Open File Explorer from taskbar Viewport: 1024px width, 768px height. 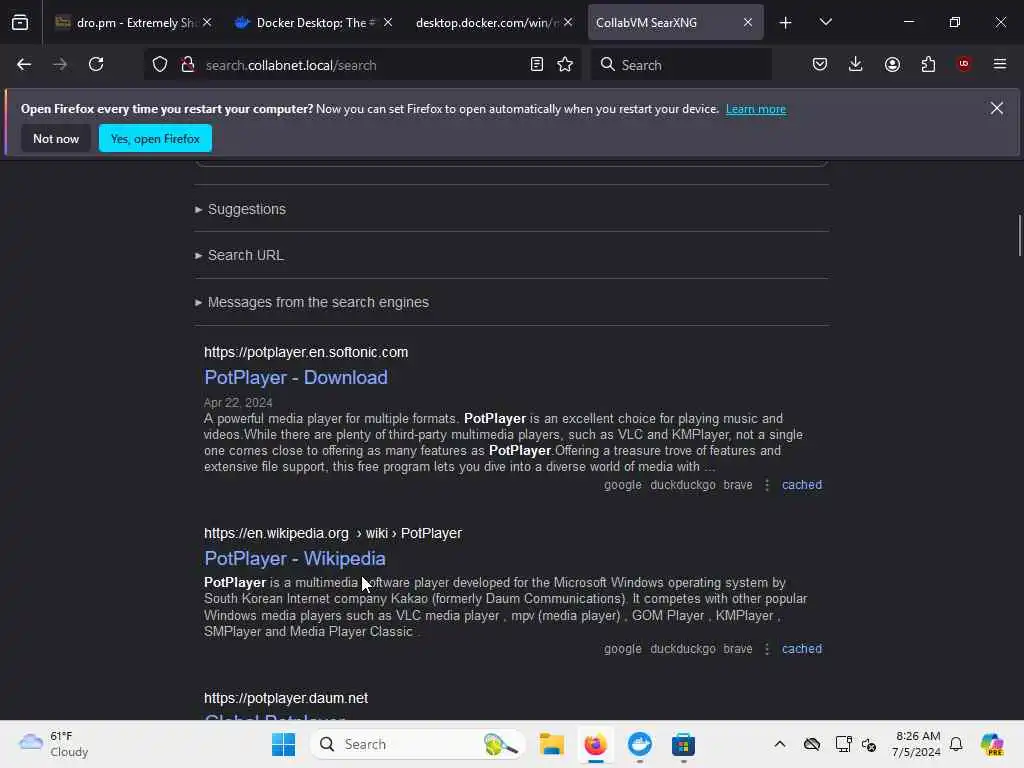coord(551,744)
